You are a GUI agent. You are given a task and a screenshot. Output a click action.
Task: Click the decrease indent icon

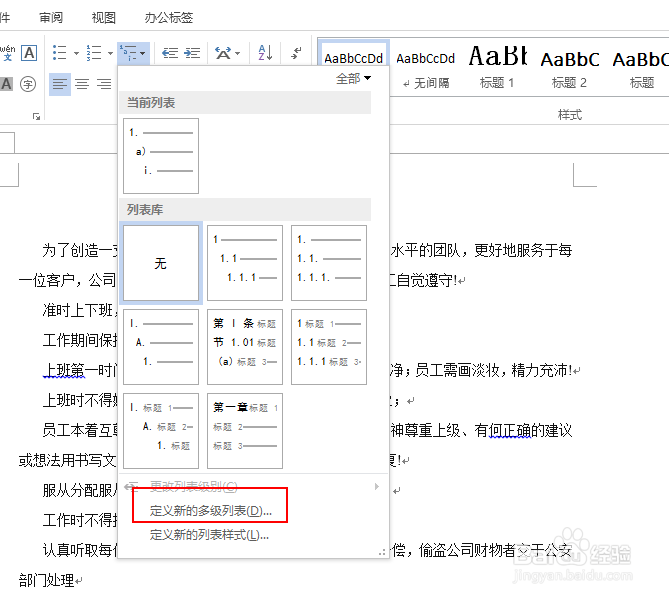pos(170,53)
